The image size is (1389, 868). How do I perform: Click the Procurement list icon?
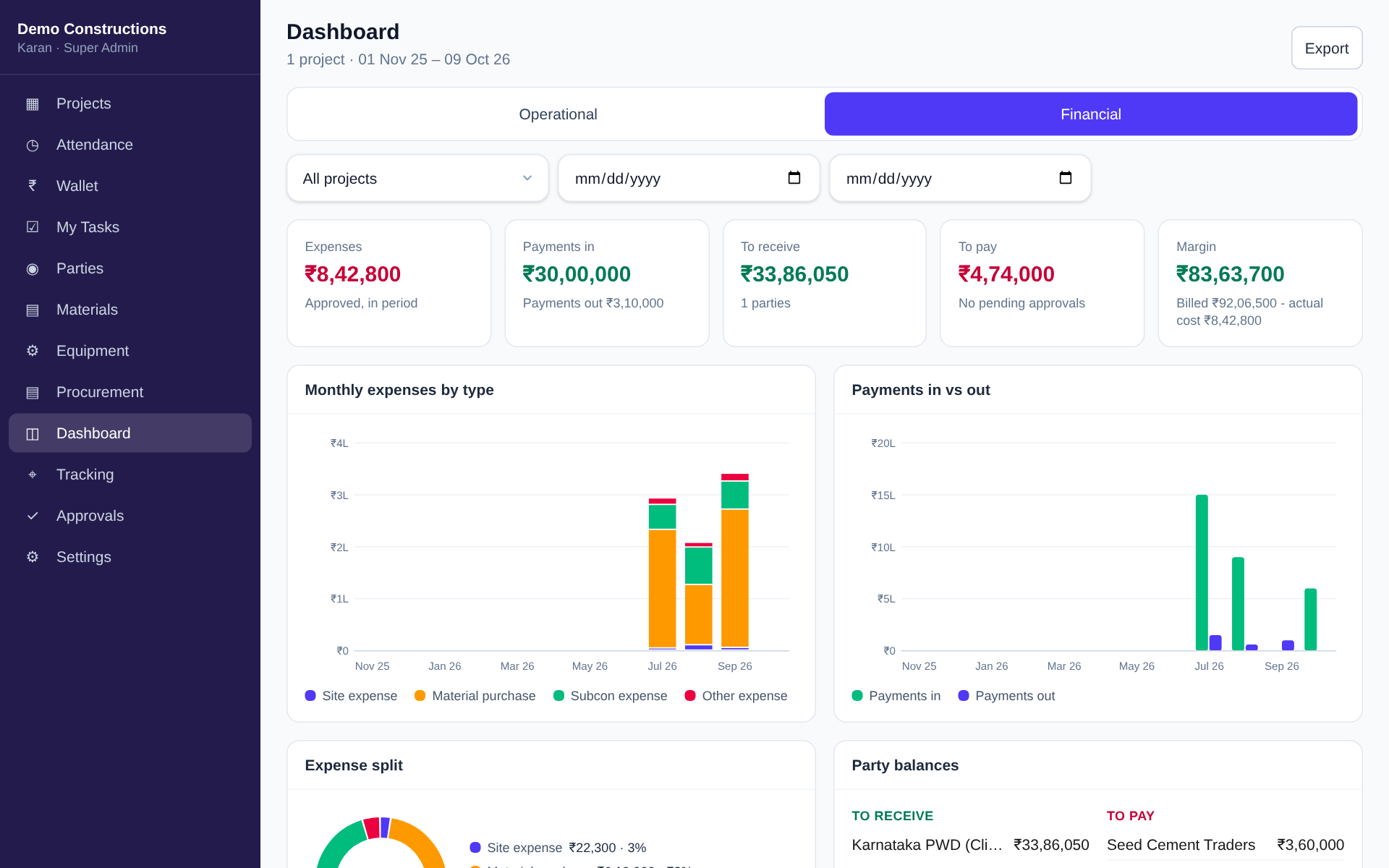point(33,392)
